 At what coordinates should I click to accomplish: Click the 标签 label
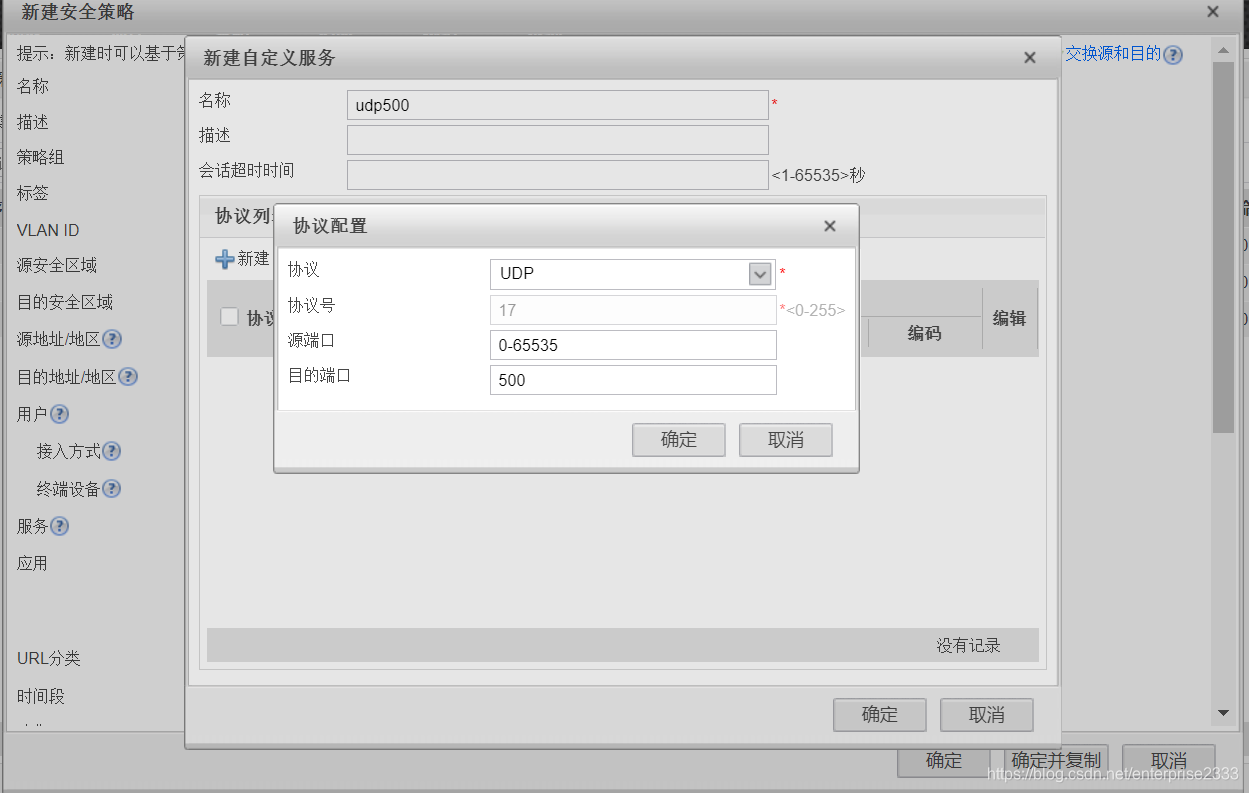click(33, 193)
